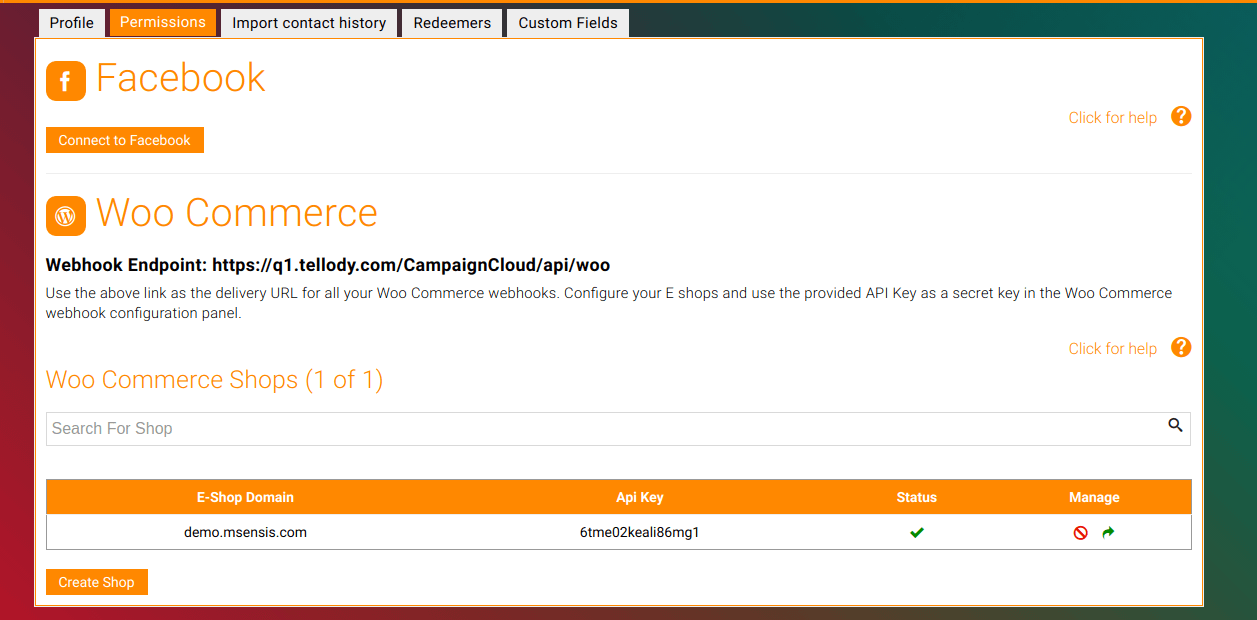Viewport: 1257px width, 620px height.
Task: Click the Connect to Facebook button
Action: pos(125,140)
